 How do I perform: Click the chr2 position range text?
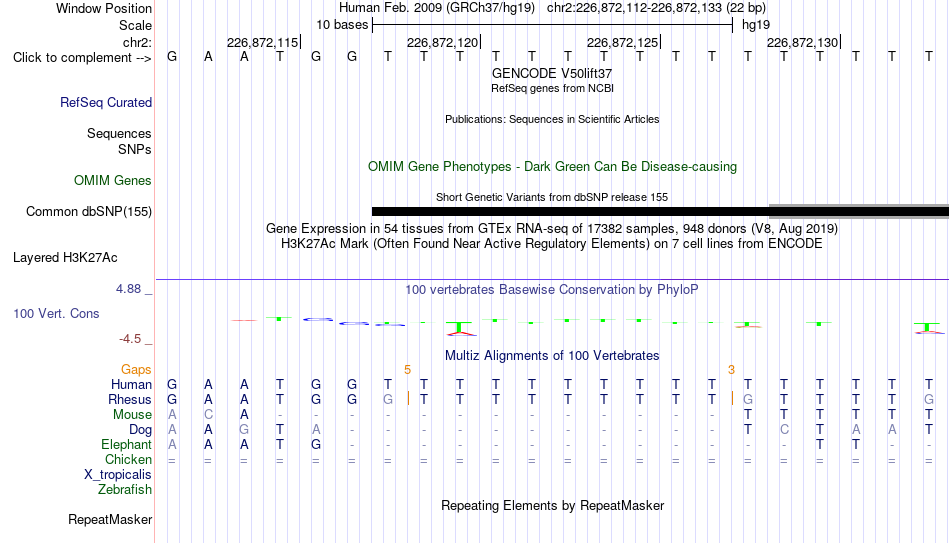pos(656,8)
